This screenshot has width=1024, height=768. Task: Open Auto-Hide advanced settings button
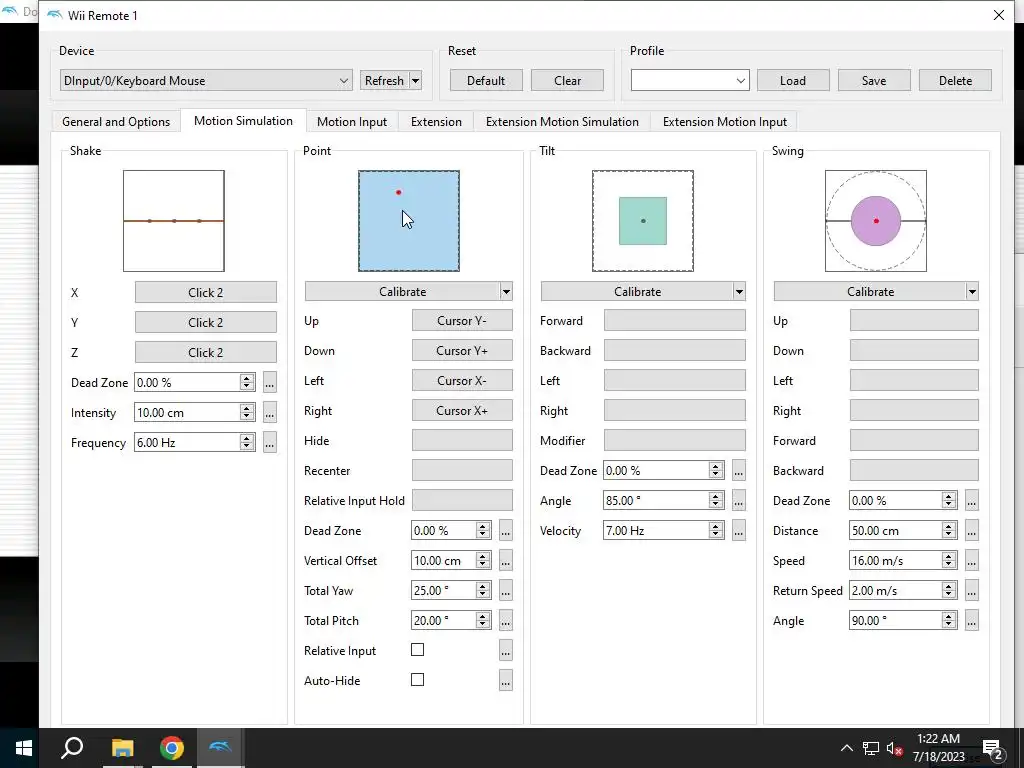pyautogui.click(x=505, y=680)
